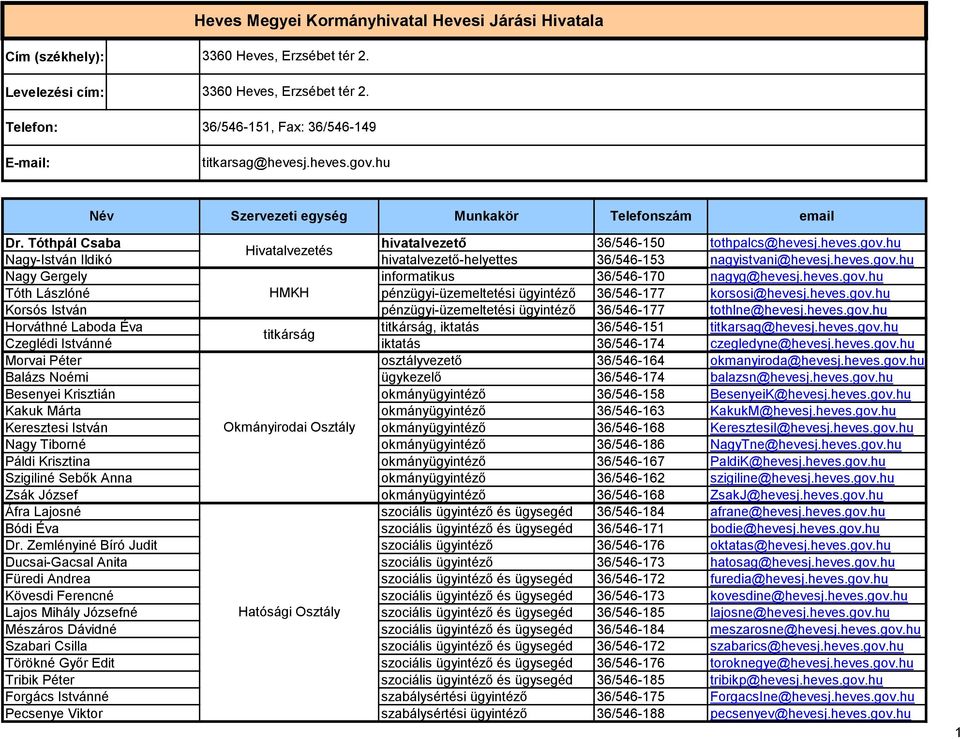Viewport: 960px width, 739px height.
Task: Click the Levelezési cím label
Action: tap(55, 92)
